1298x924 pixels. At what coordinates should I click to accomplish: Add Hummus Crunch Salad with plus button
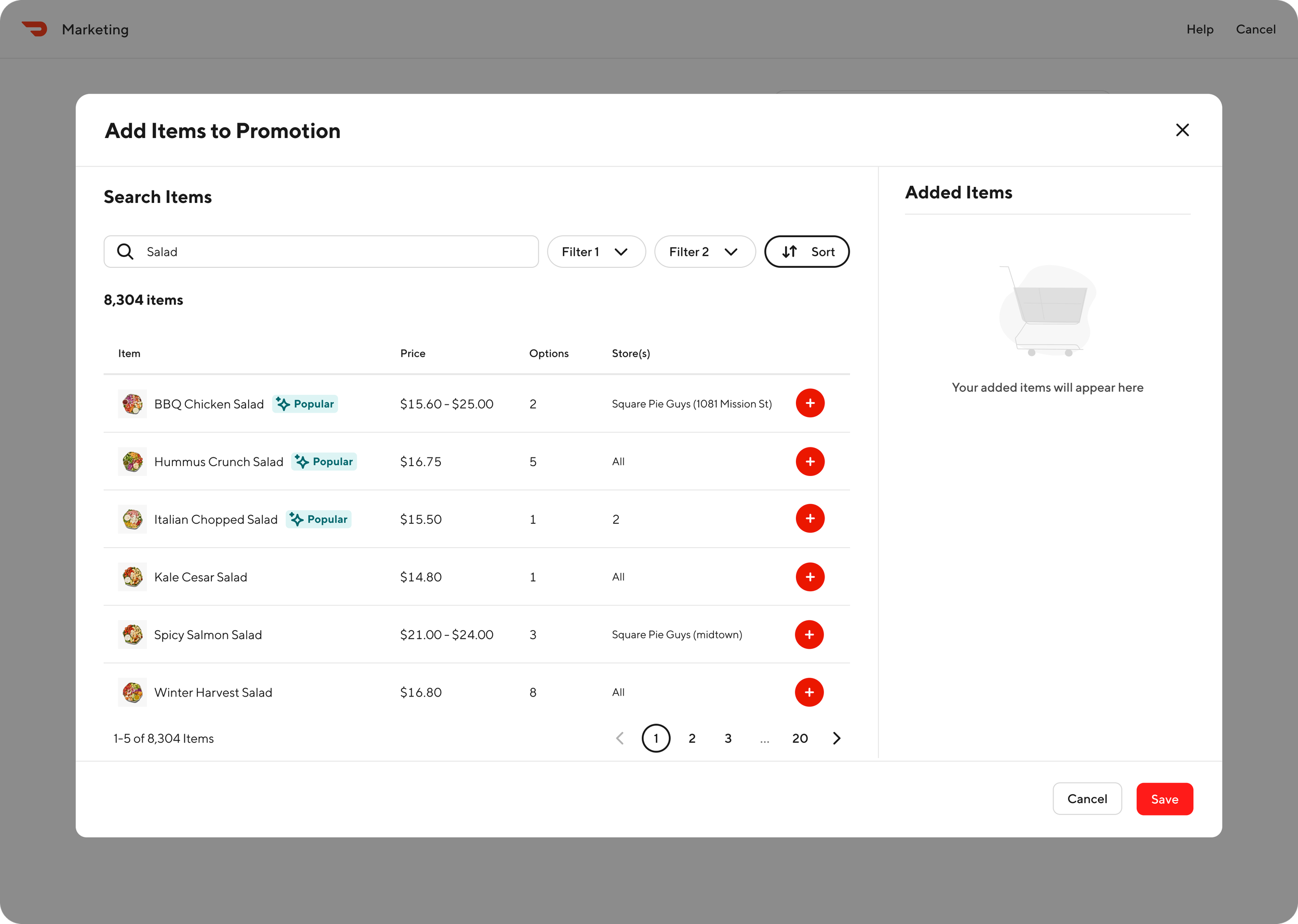click(810, 461)
